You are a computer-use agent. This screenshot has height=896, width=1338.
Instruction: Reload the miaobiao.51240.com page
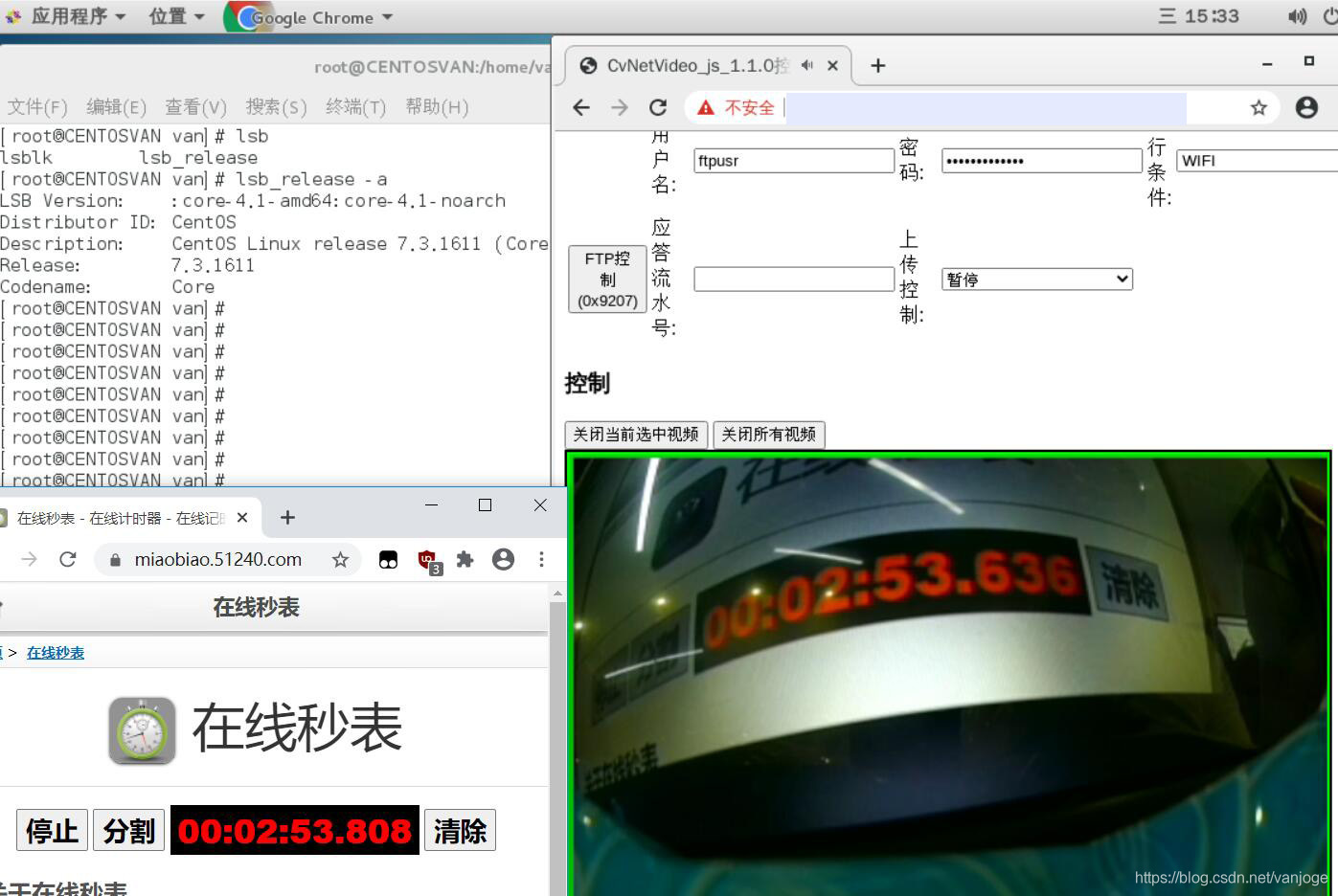point(67,559)
